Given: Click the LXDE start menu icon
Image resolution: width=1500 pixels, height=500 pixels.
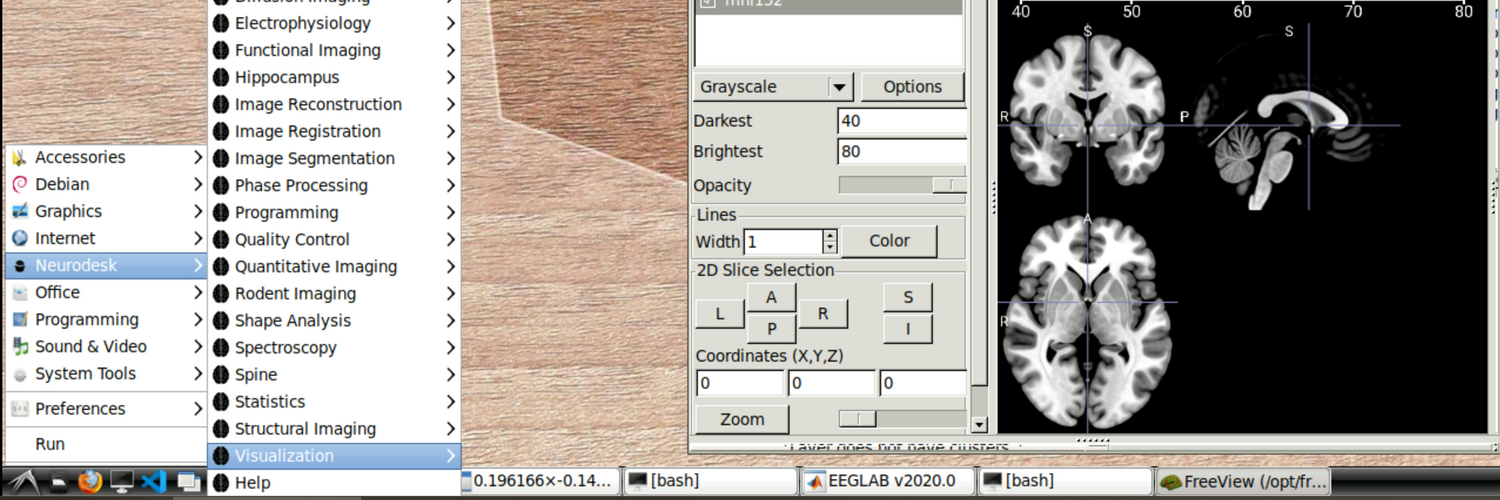Looking at the screenshot, I should tap(22, 482).
